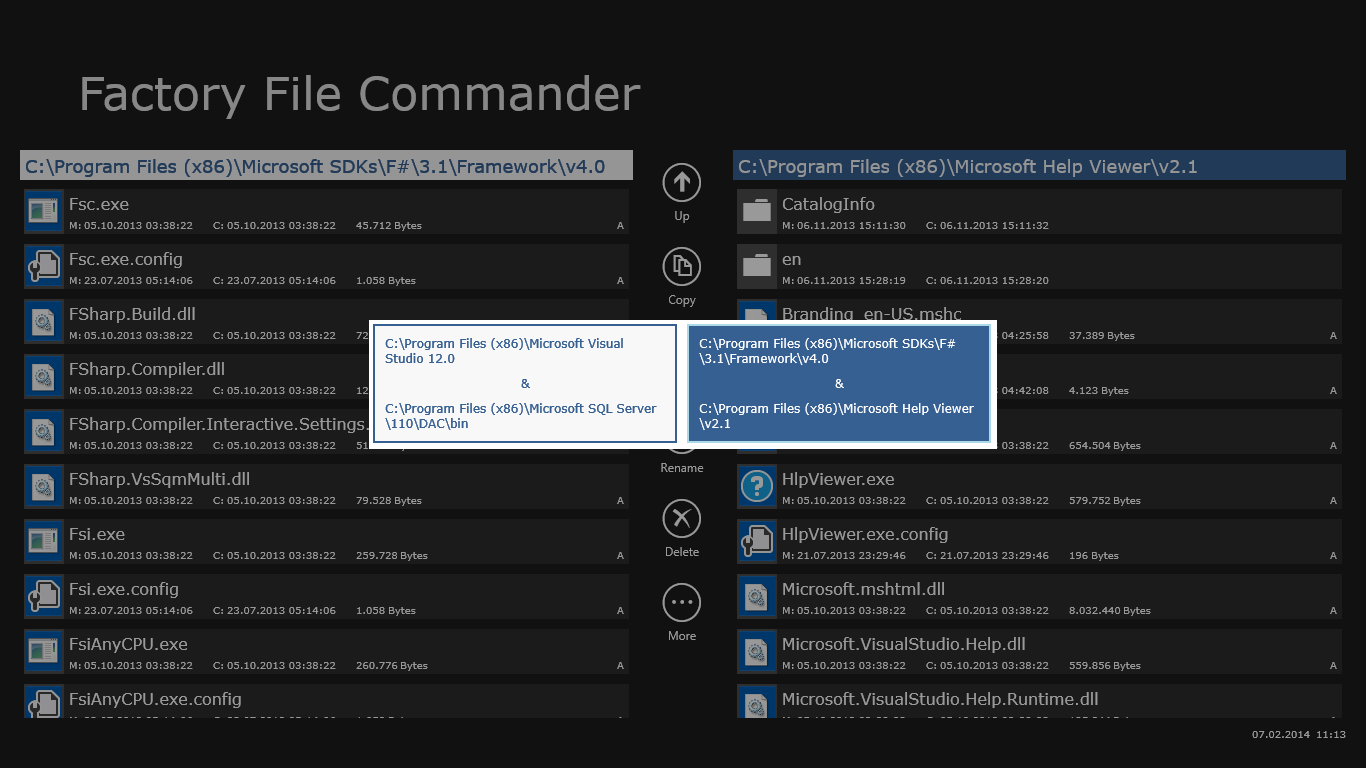Click the FsiAnyCPU.exe.config file name
This screenshot has width=1366, height=768.
point(155,700)
